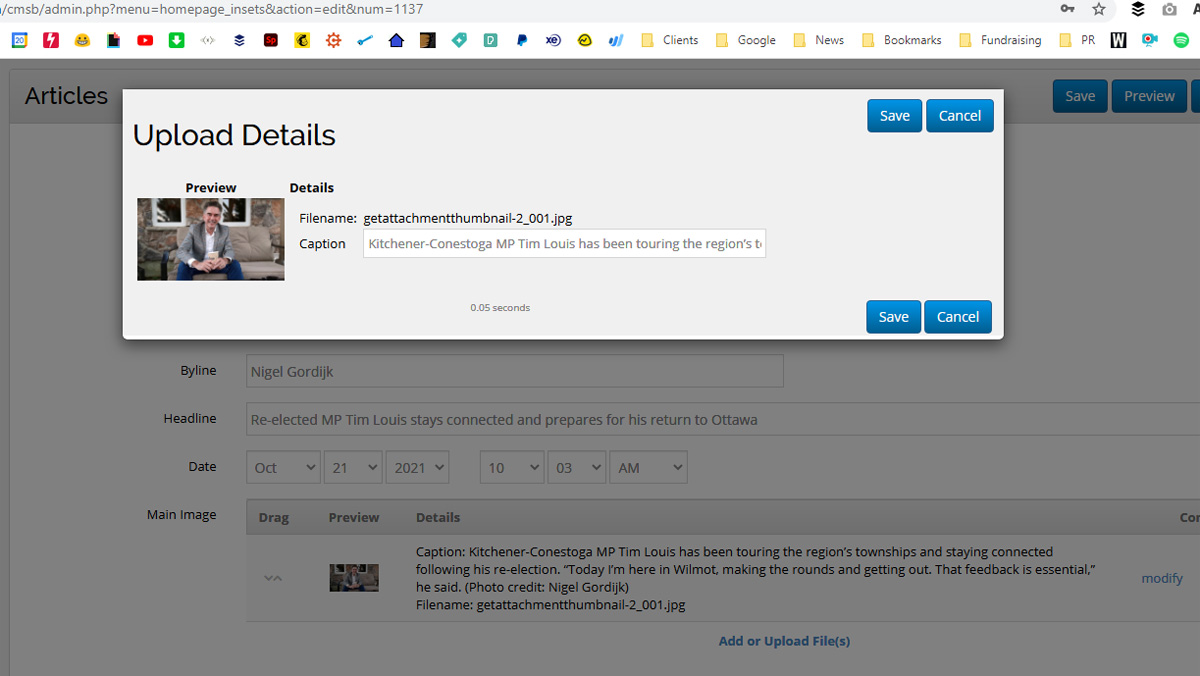Click the large preview photo in Upload Details
1200x676 pixels.
211,239
